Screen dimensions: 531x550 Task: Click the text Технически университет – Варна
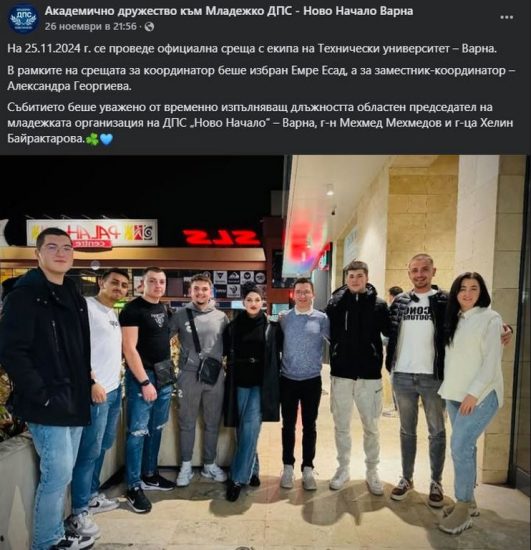(x=407, y=49)
